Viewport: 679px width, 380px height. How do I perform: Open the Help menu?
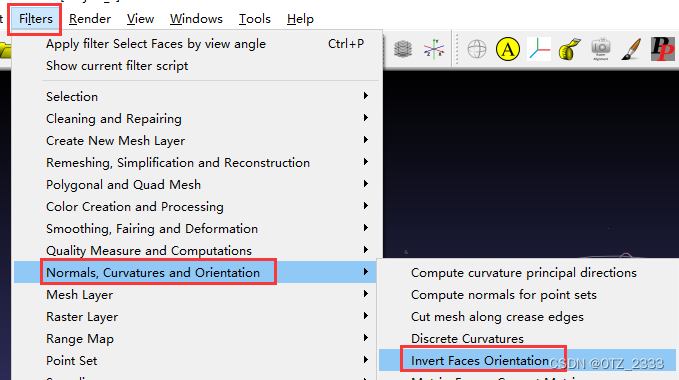tap(300, 19)
